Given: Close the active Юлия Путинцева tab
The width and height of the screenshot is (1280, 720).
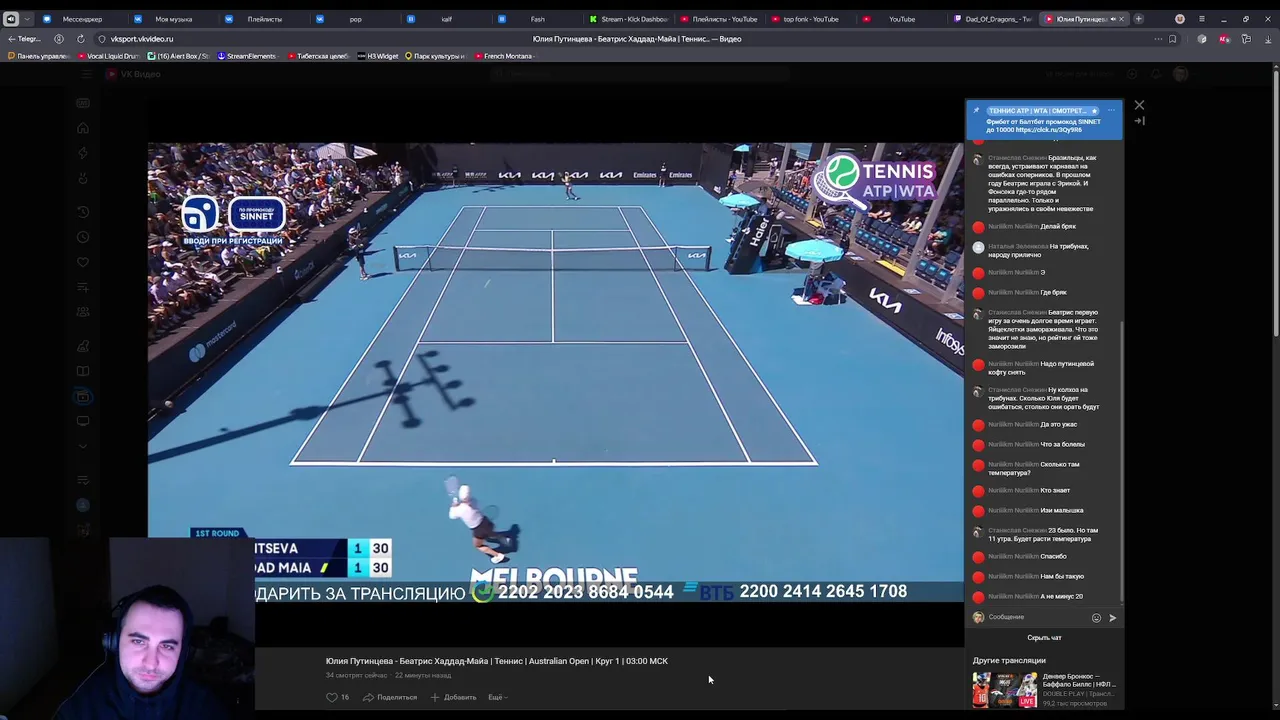Looking at the screenshot, I should coord(1121,19).
